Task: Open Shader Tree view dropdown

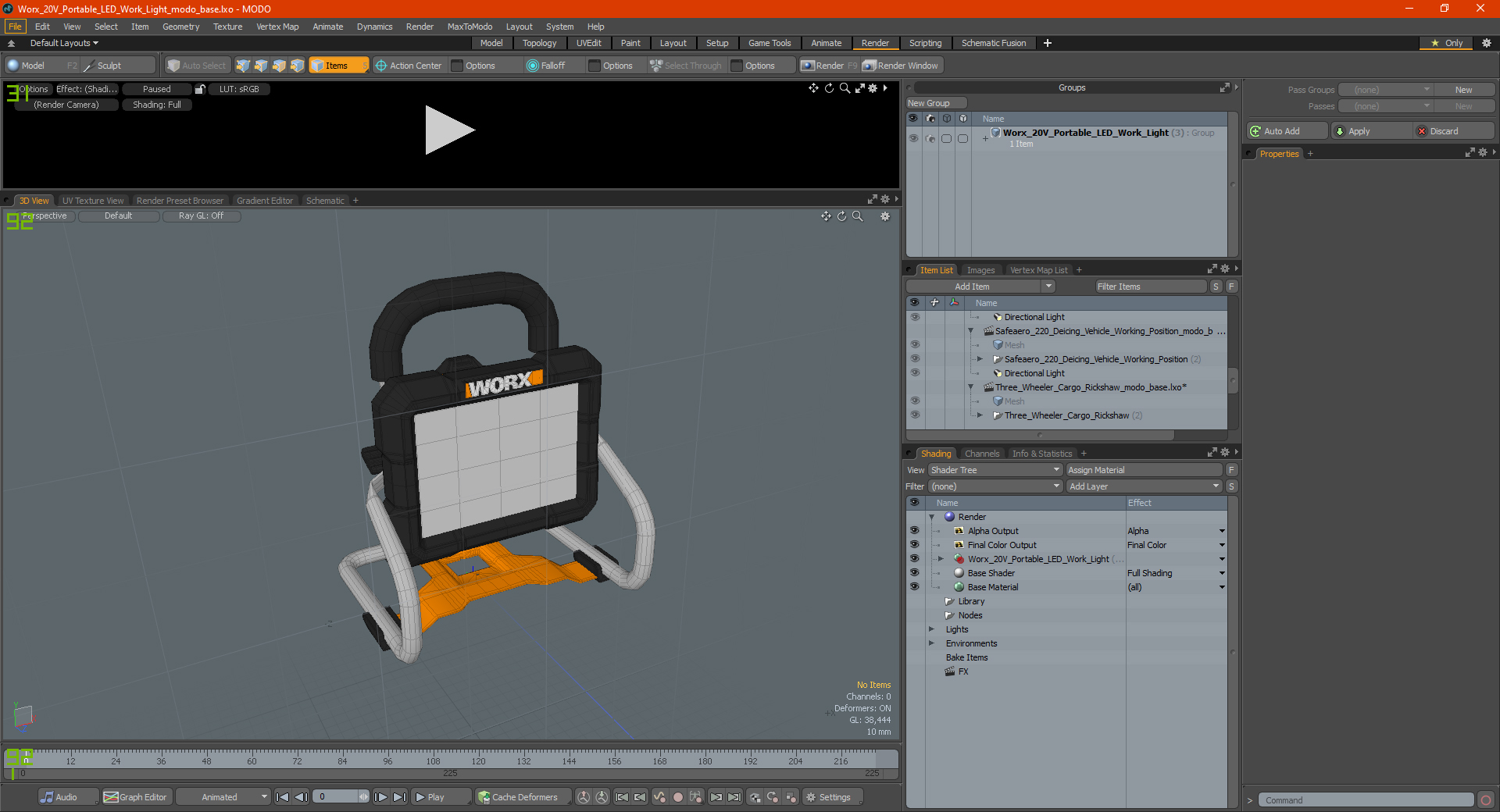Action: pyautogui.click(x=995, y=470)
